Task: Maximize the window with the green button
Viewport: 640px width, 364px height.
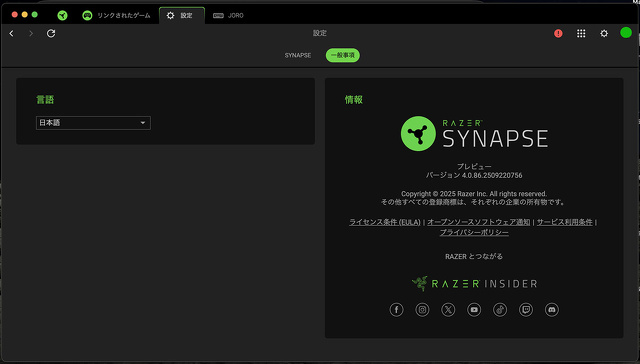Action: [35, 14]
